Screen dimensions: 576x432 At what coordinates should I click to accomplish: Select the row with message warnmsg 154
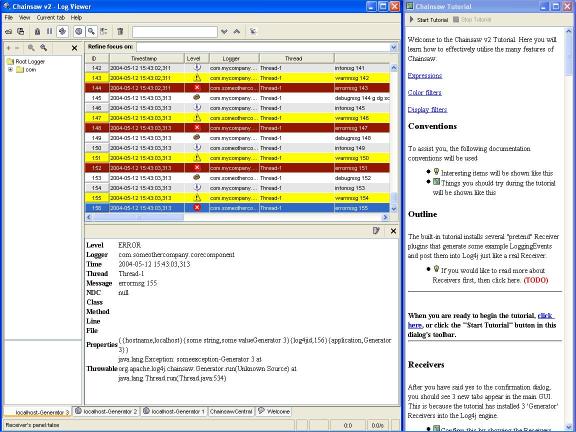(237, 198)
